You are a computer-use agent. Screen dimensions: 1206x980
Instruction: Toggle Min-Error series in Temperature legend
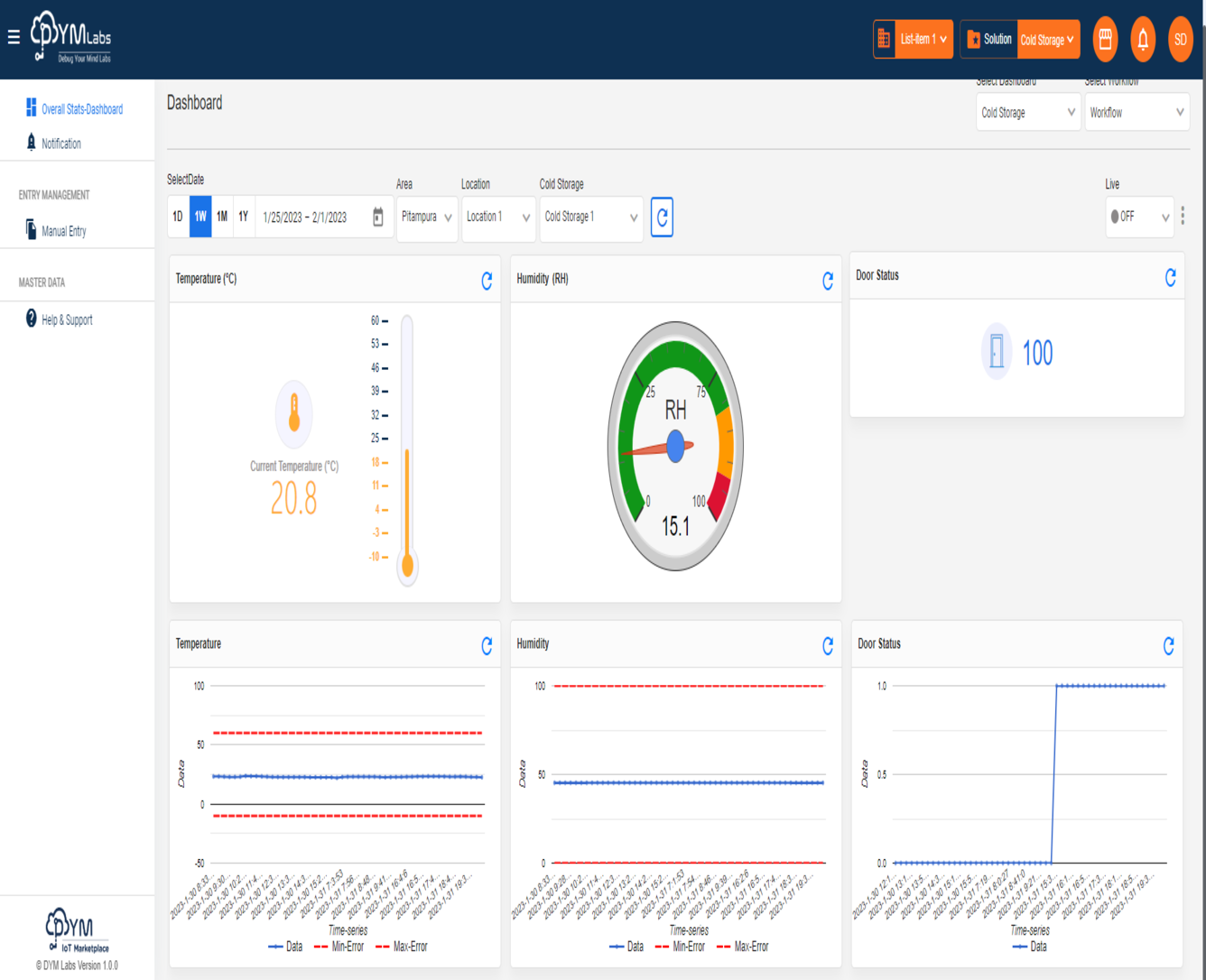(339, 947)
